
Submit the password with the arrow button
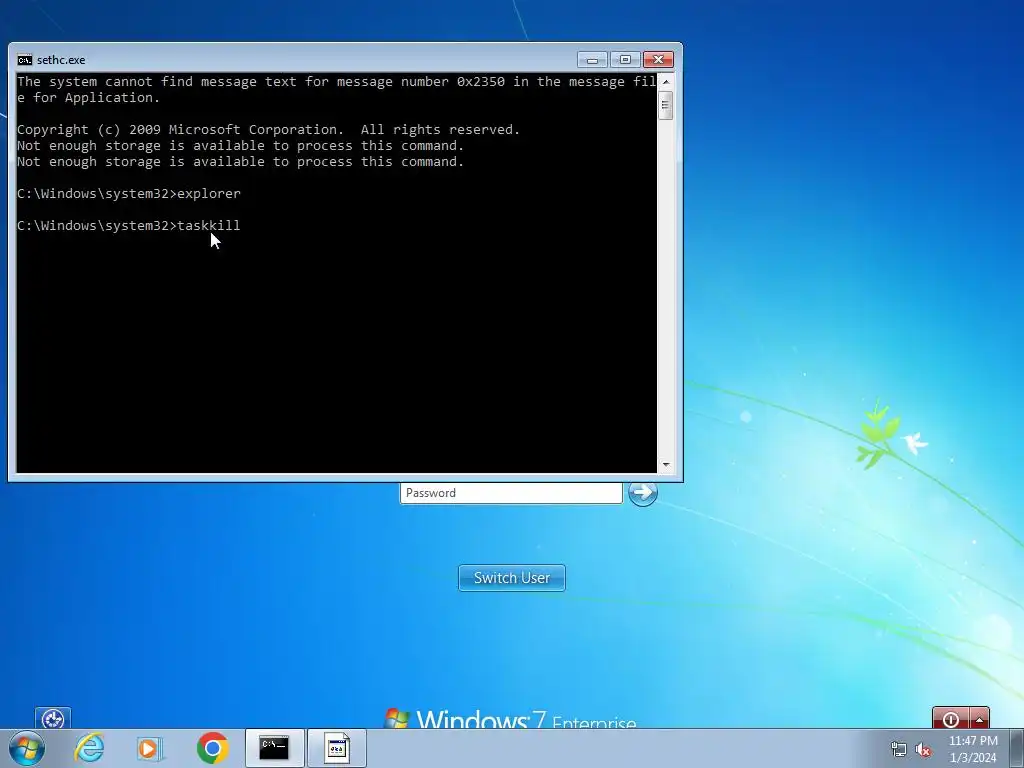coord(643,493)
